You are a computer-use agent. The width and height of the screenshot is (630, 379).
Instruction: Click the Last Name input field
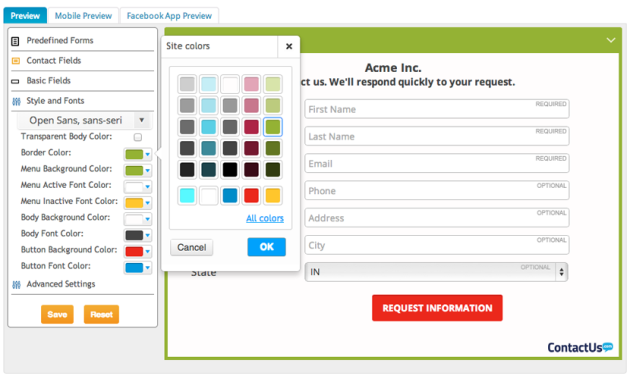pos(437,136)
